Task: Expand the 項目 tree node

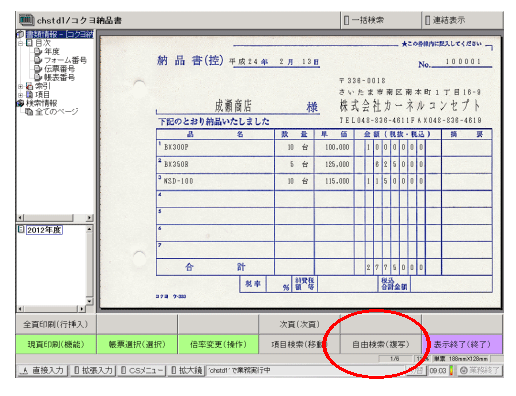Action: (21, 95)
